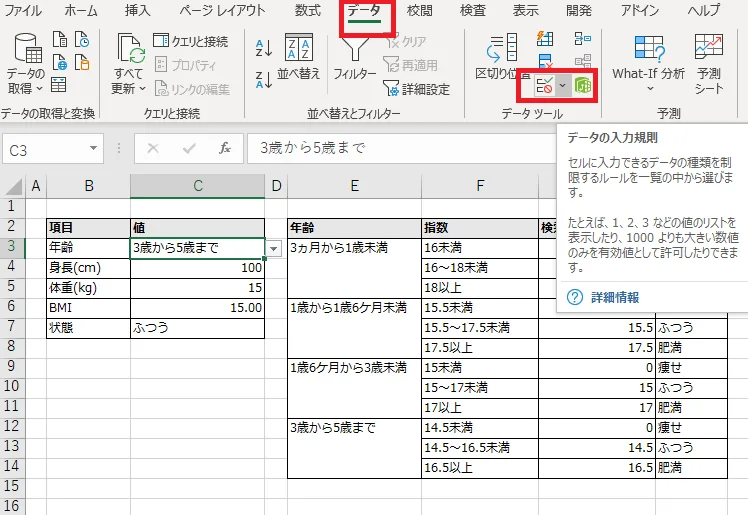The height and width of the screenshot is (515, 748).
Task: Switch to the 開発 tab
Action: 579,10
